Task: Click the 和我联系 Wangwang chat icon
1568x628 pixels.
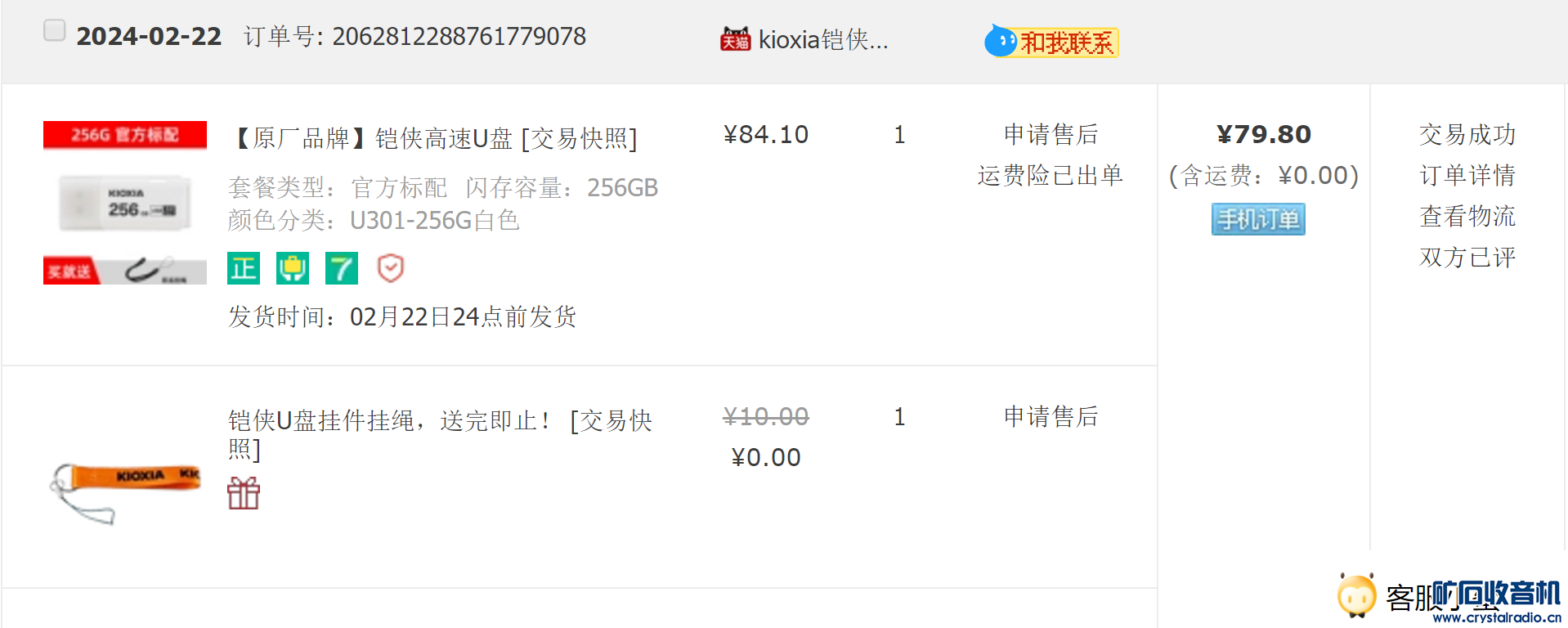Action: (1051, 42)
